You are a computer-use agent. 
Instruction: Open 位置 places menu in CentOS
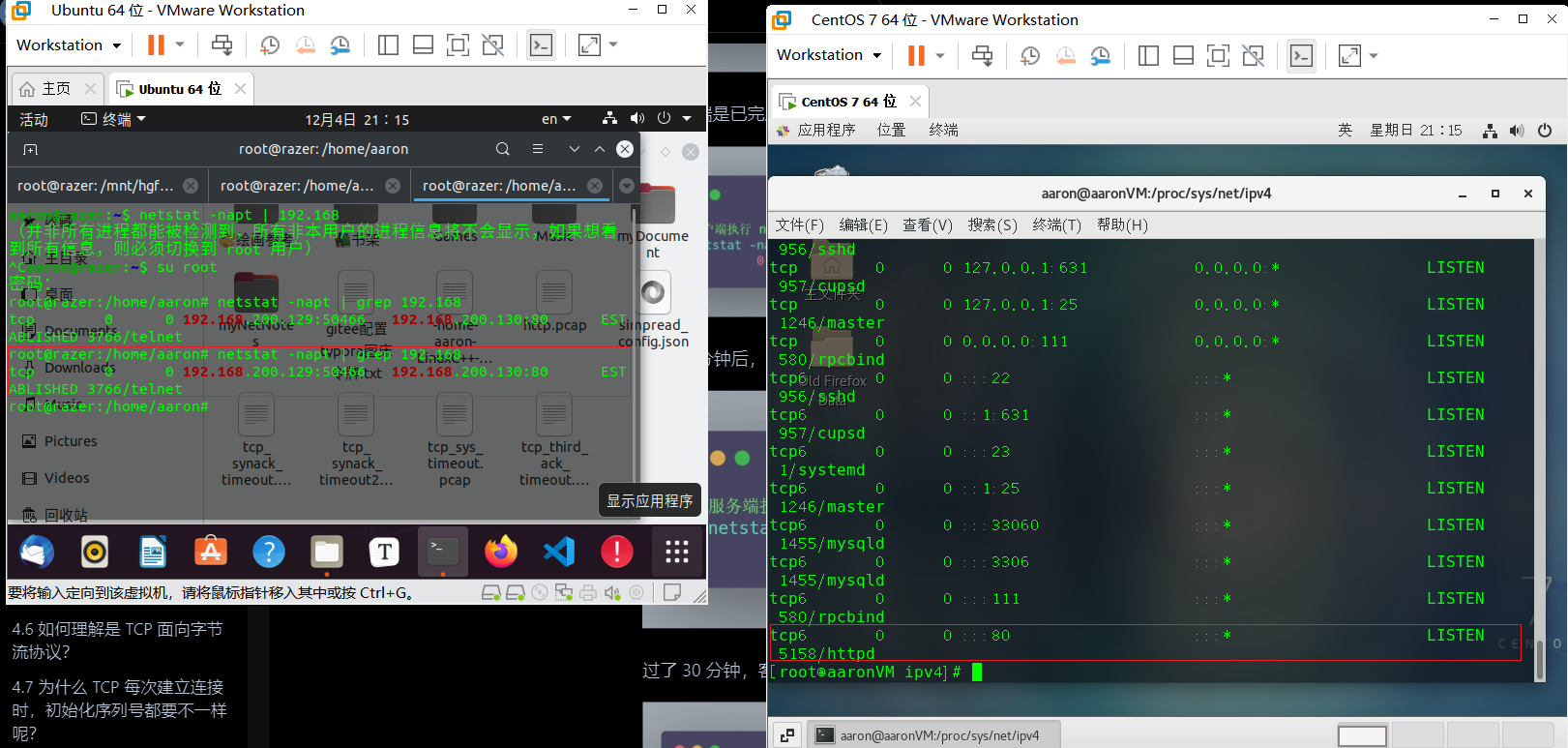coord(891,130)
